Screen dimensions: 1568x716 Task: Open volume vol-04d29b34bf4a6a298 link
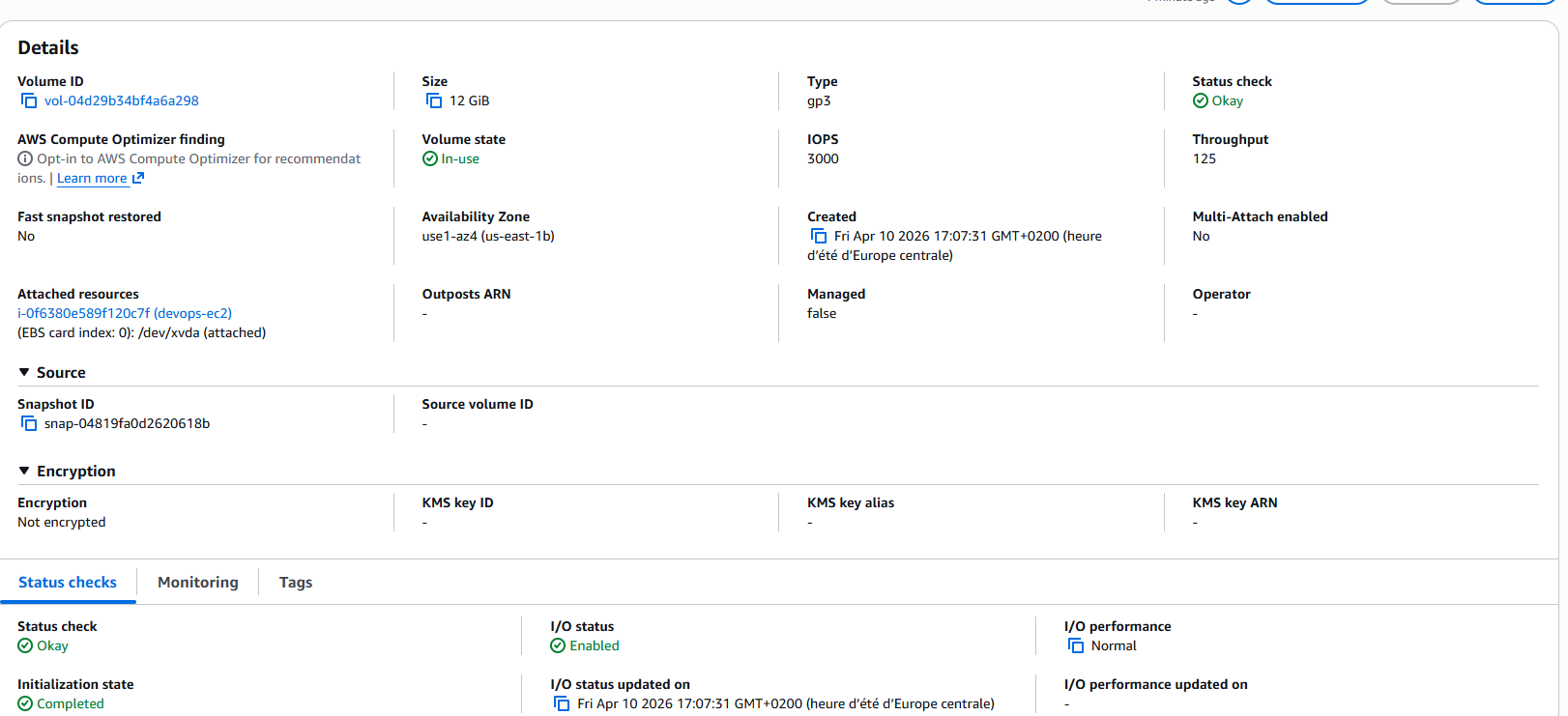point(121,101)
